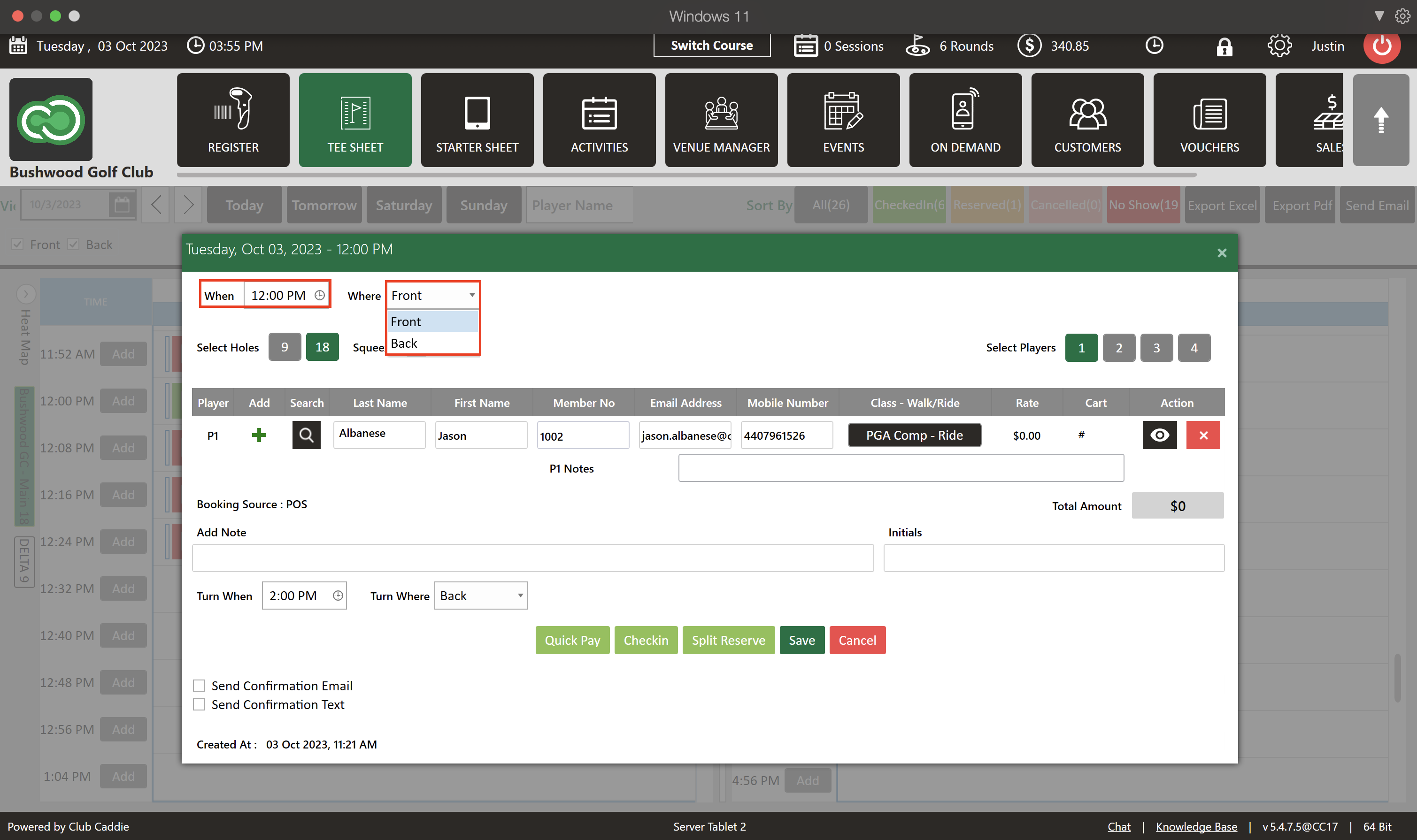Click the green plus add-player icon

(259, 435)
